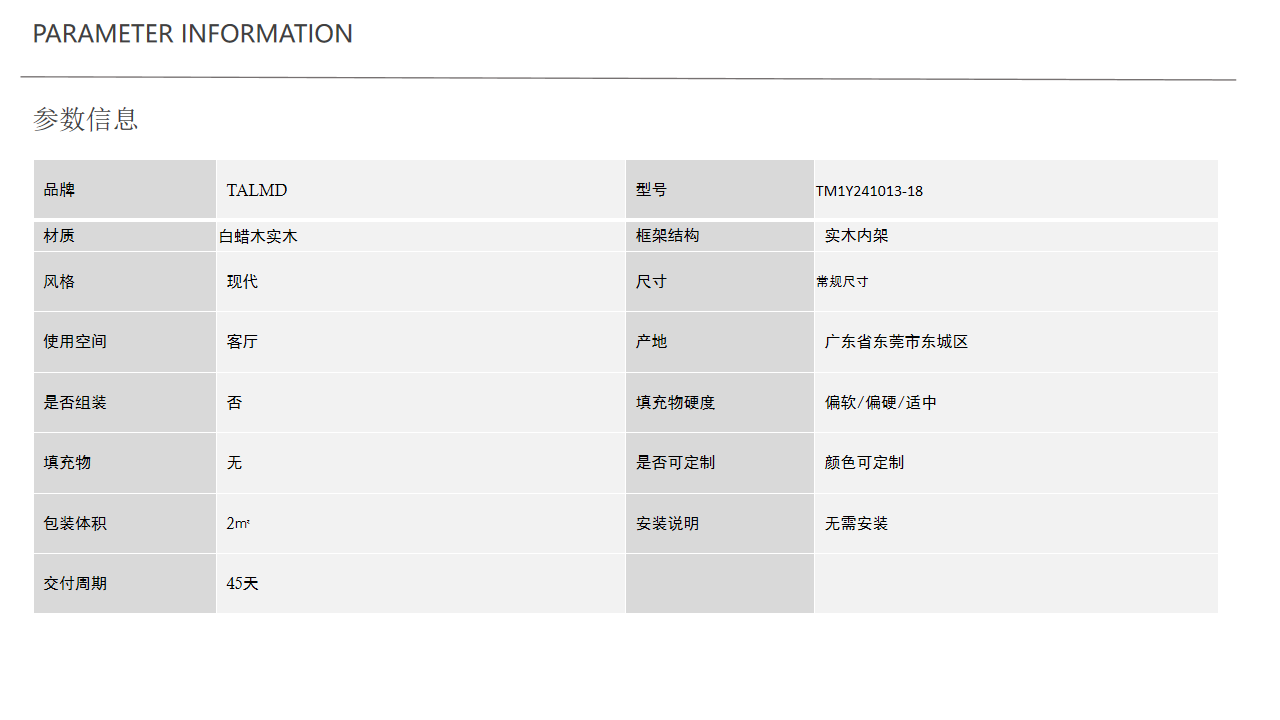Select the 参数信息 subtitle text
The height and width of the screenshot is (720, 1280).
(85, 119)
